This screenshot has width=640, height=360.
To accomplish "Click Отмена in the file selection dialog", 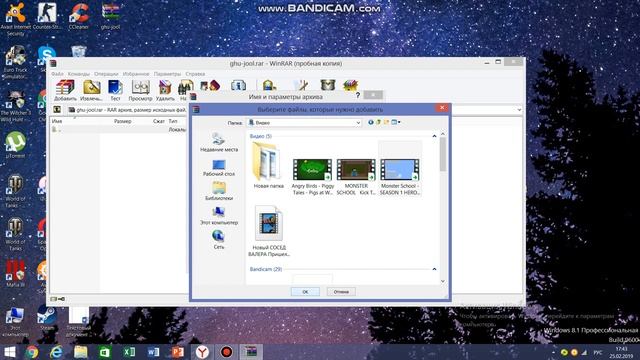I will 341,292.
